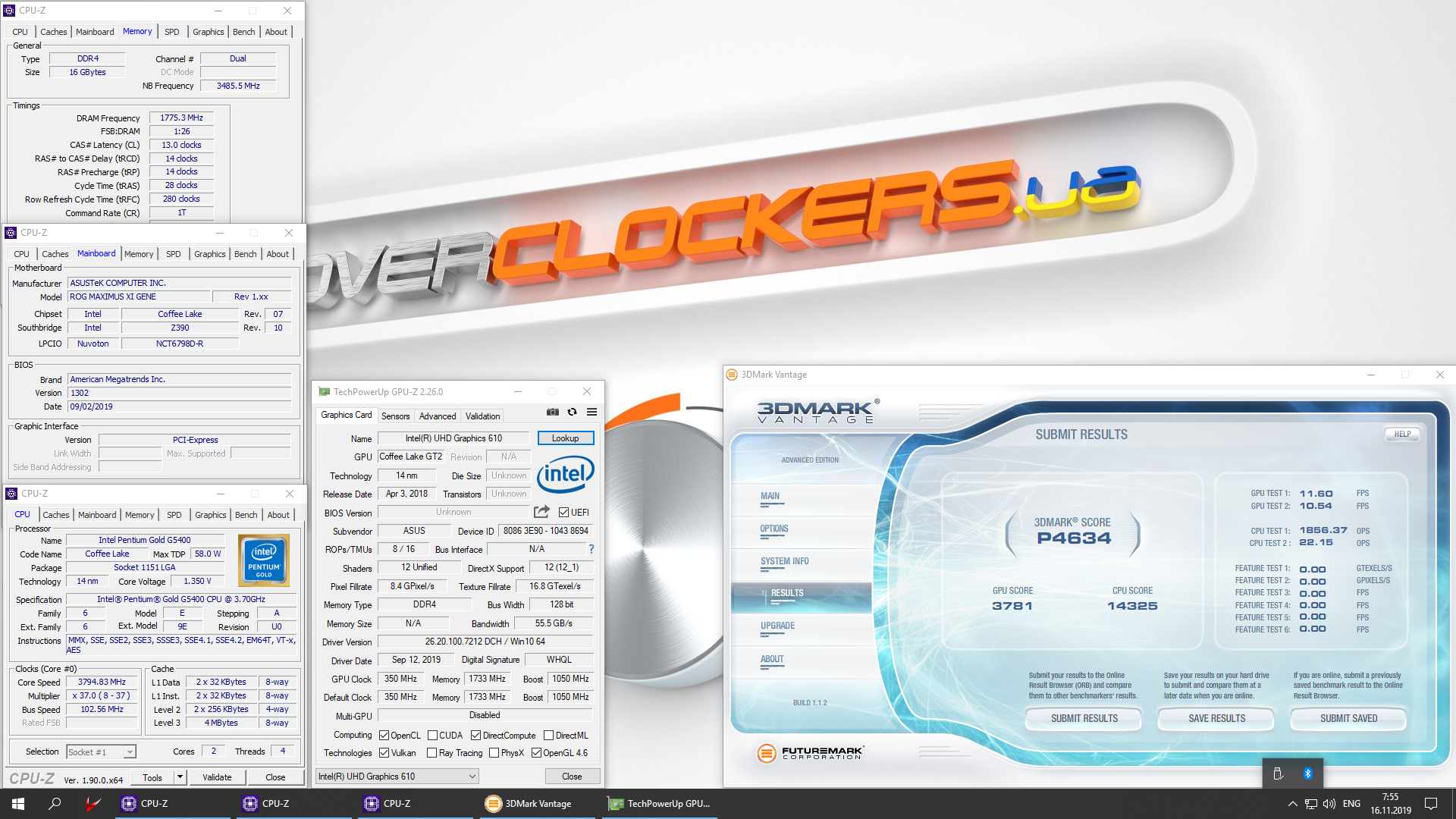Open the Validation tab in GPU-Z

(x=483, y=416)
